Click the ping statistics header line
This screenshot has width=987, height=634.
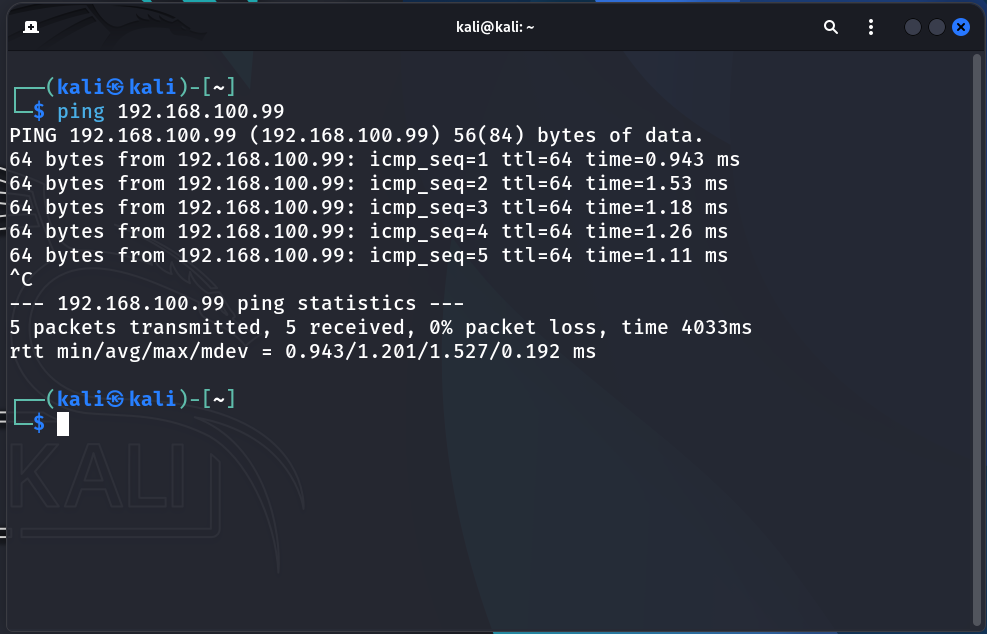pos(234,303)
